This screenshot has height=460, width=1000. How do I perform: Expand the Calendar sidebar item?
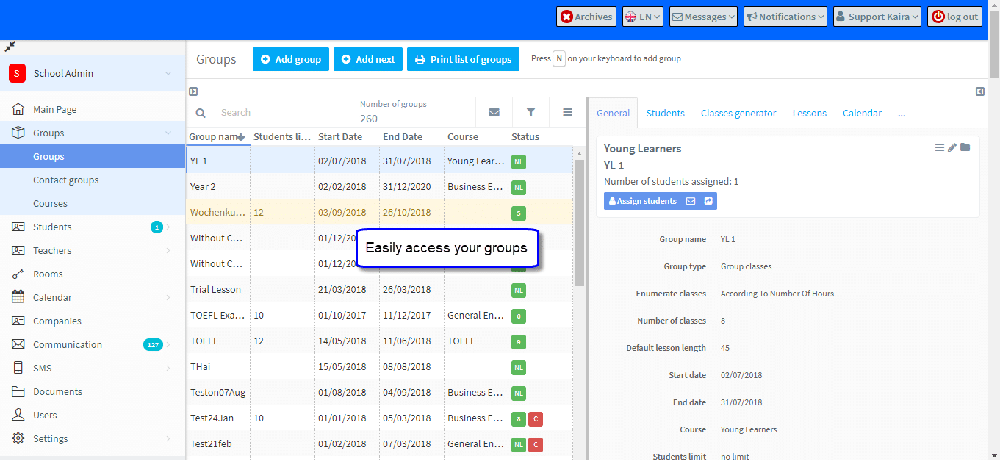coord(168,298)
